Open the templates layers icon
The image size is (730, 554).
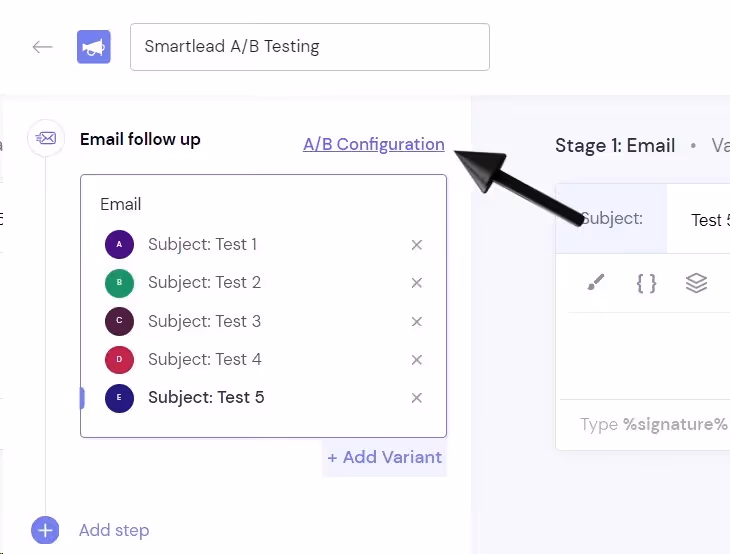tap(696, 283)
